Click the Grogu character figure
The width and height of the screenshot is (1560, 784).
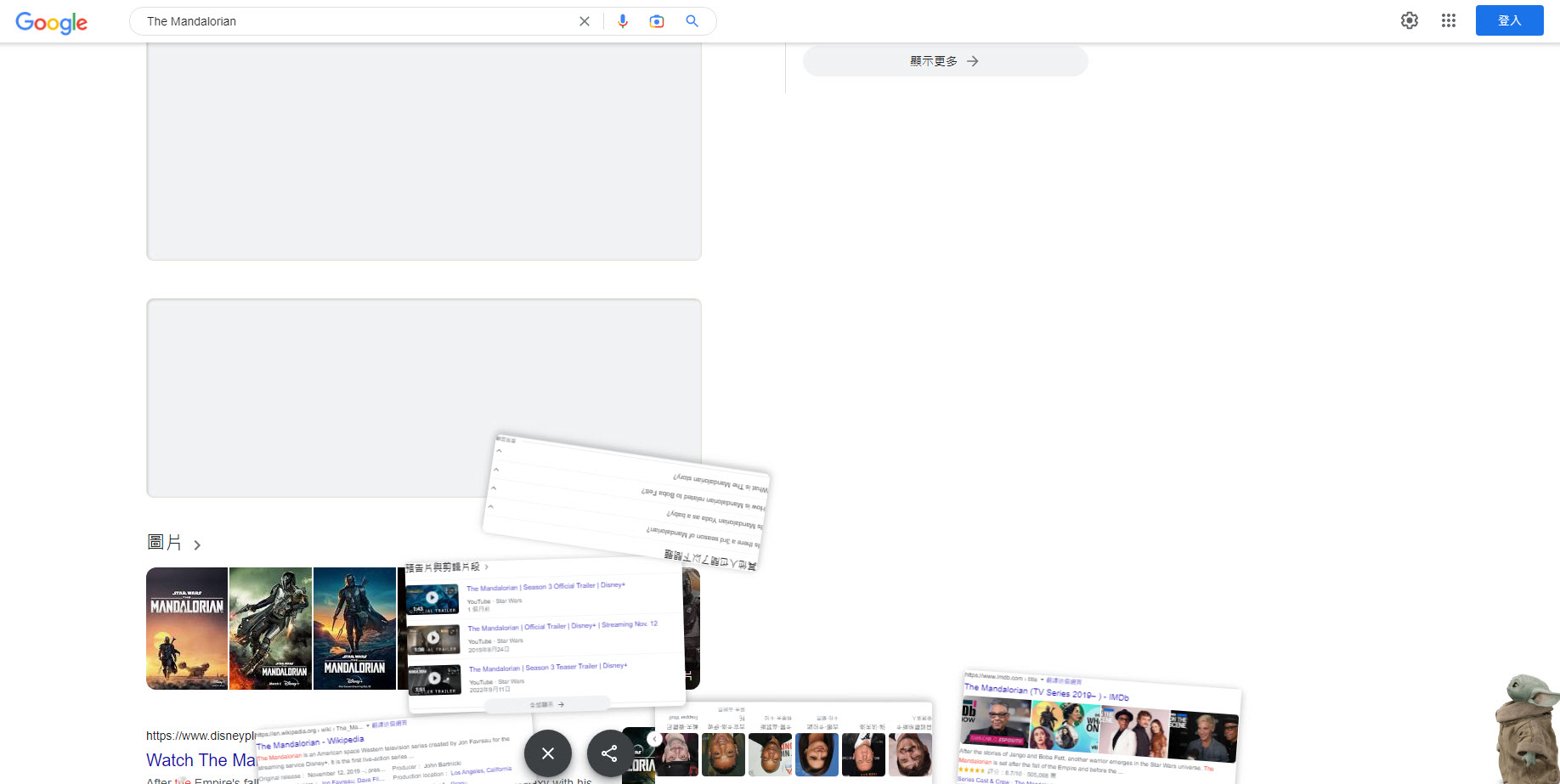tap(1528, 729)
